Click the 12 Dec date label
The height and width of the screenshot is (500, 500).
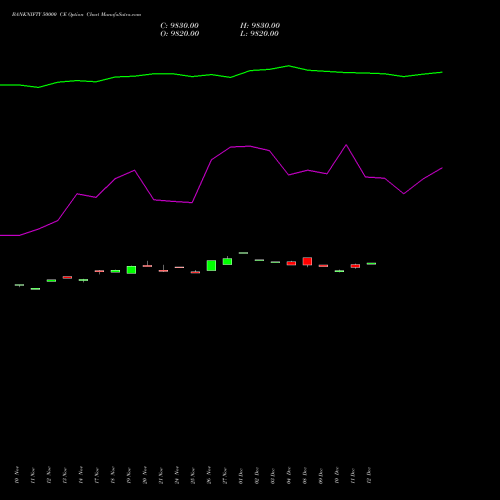tap(369, 475)
